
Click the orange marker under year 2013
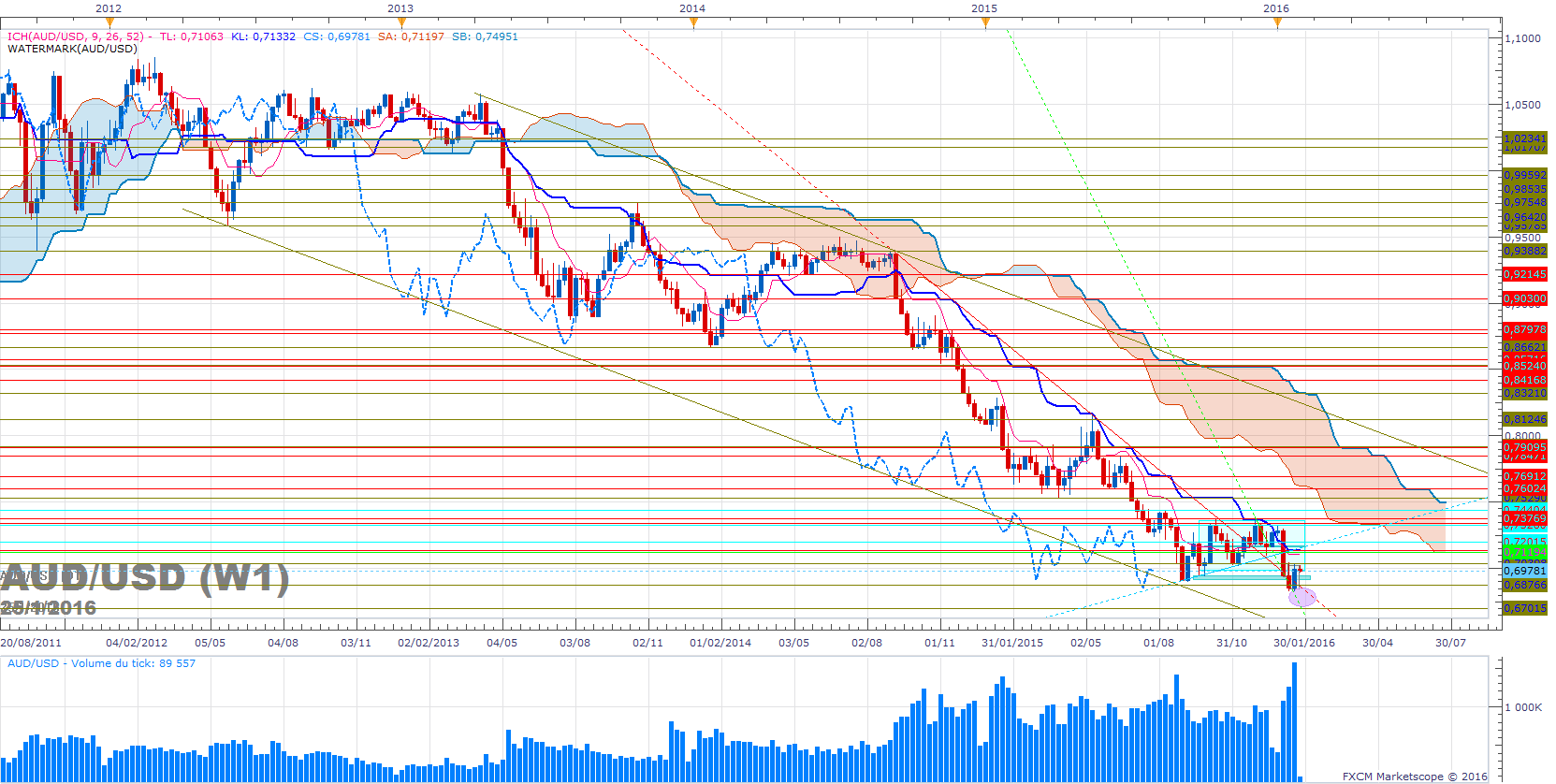click(401, 23)
